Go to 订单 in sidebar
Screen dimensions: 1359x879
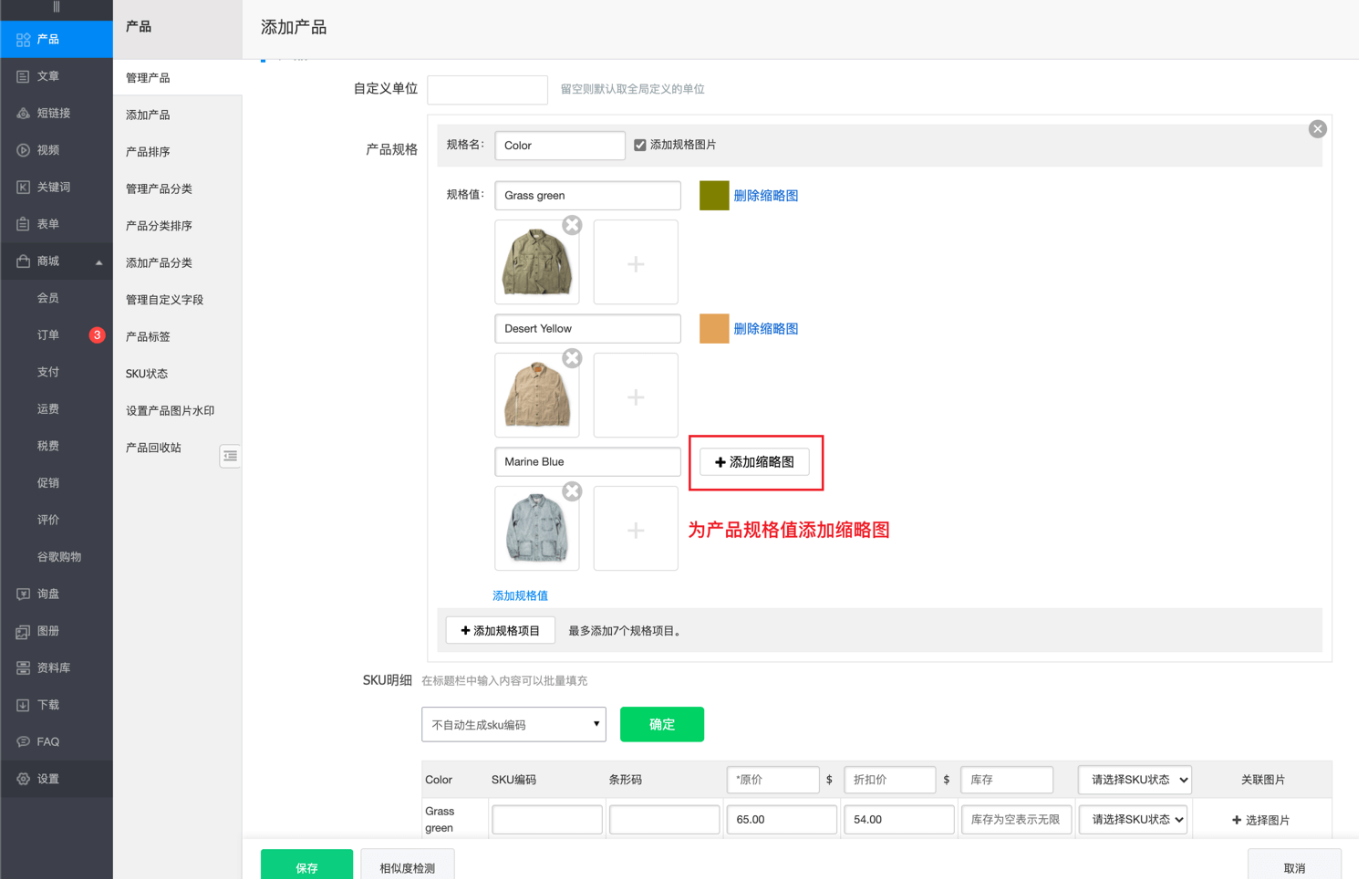tap(48, 335)
